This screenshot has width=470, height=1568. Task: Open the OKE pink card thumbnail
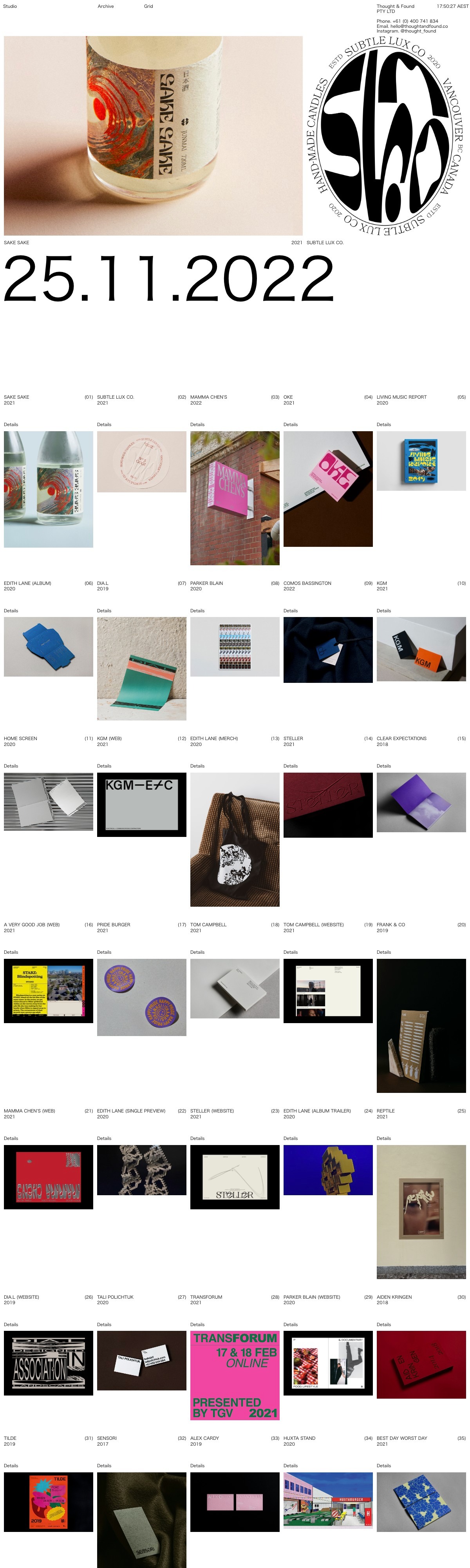(328, 489)
